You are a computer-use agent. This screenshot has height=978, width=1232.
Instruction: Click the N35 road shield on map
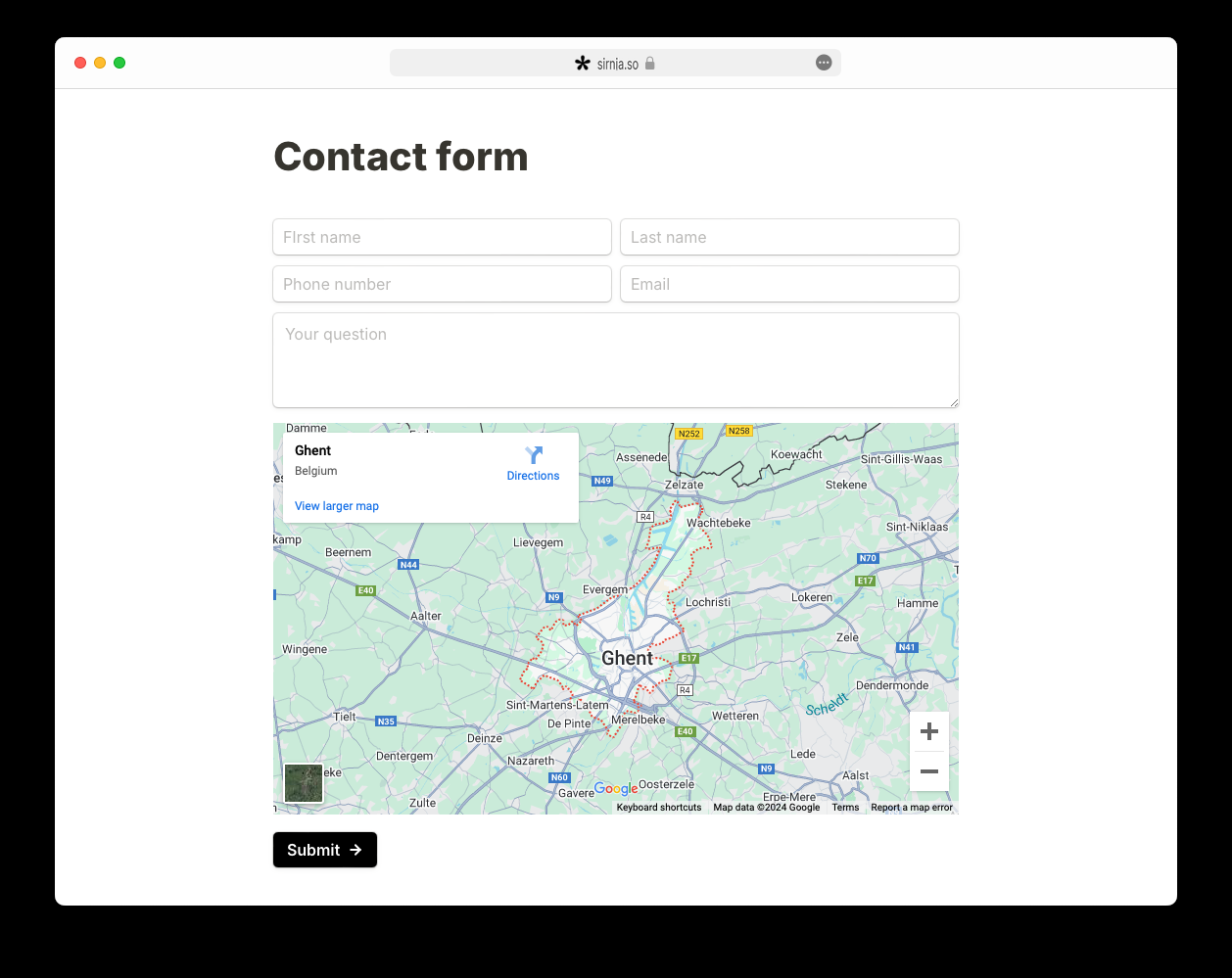(387, 722)
